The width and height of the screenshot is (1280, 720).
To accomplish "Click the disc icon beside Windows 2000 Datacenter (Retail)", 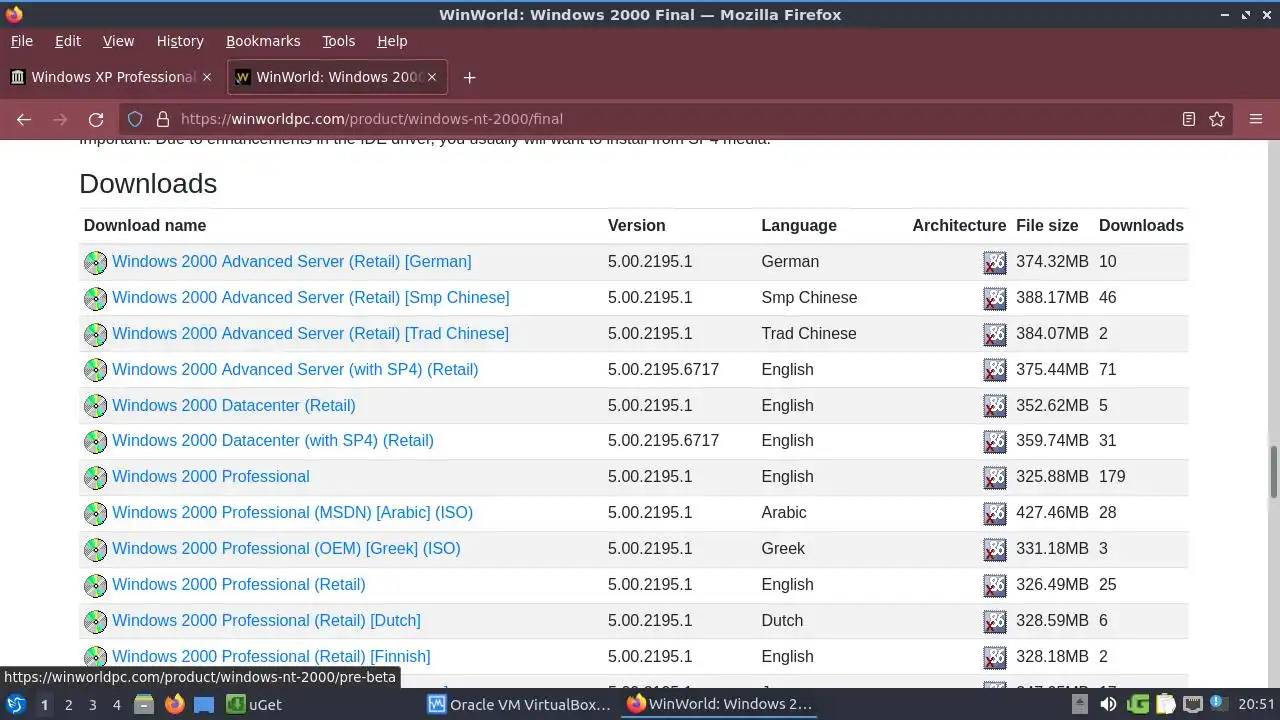I will tap(95, 406).
